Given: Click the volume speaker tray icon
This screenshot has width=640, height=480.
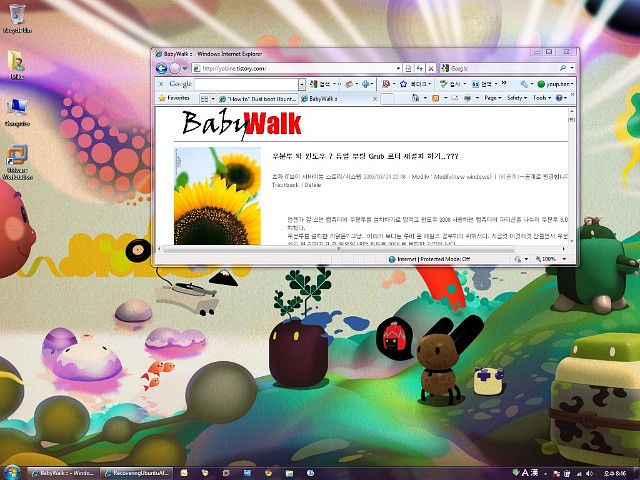Looking at the screenshot, I should (590, 473).
